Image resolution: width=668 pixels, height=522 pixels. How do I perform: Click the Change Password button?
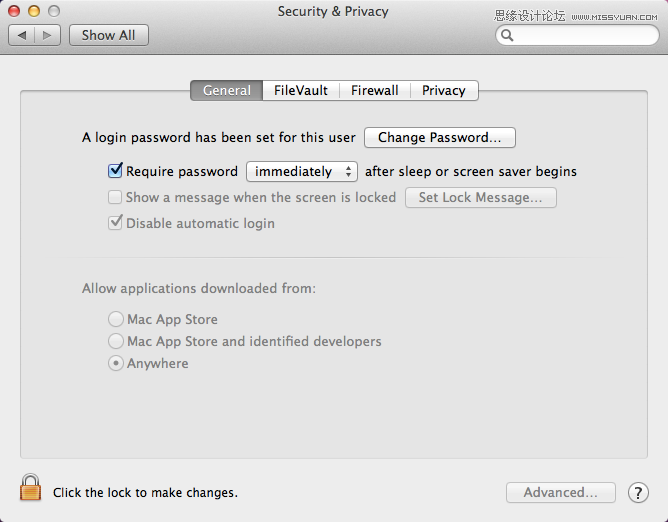440,138
